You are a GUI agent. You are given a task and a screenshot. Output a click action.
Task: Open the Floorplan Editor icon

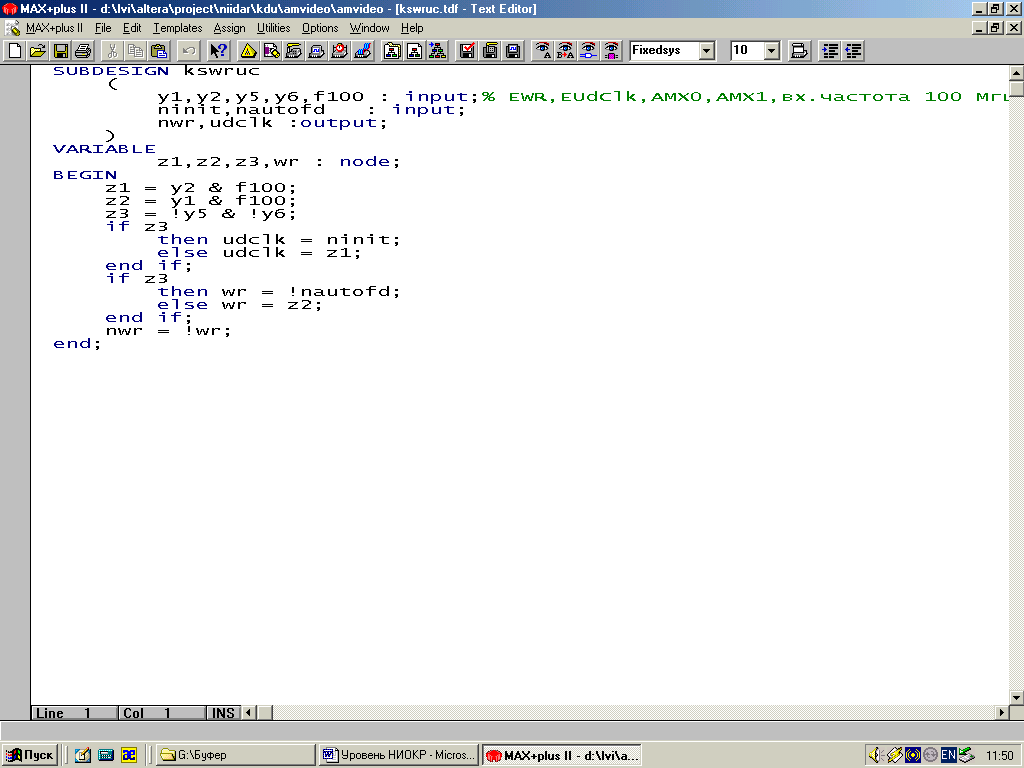[271, 50]
